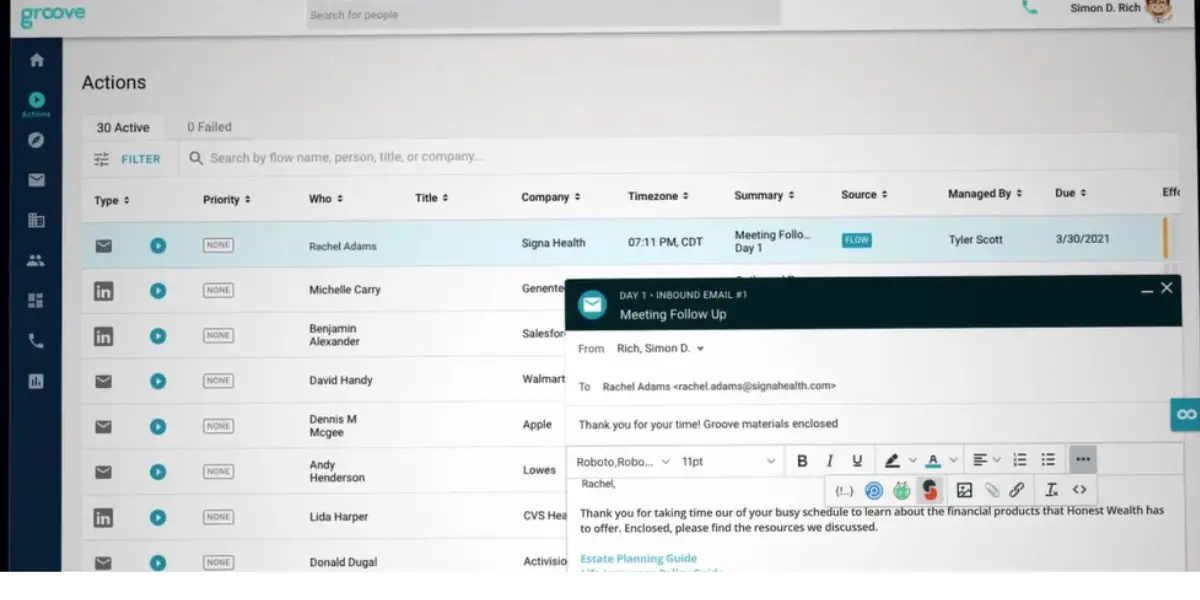The height and width of the screenshot is (600, 1200).
Task: Open the mail icon in the sidebar
Action: pyautogui.click(x=37, y=180)
